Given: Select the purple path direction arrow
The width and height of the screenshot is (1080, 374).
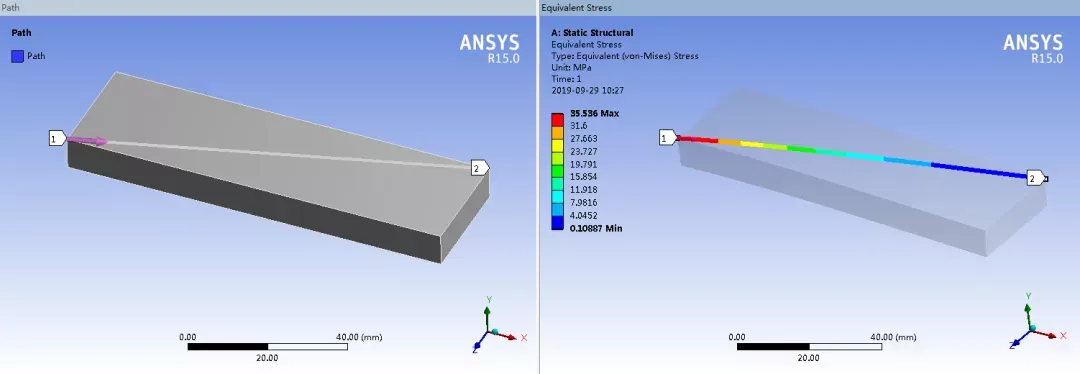Looking at the screenshot, I should (88, 141).
